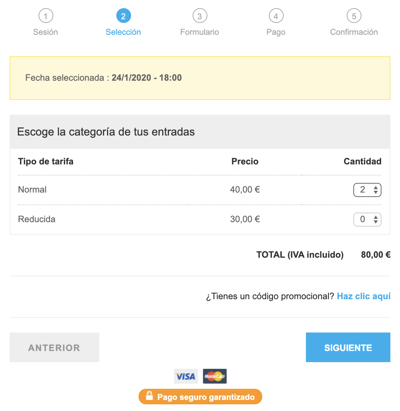This screenshot has height=411, width=400.
Task: Click the step 3 Formulario circle icon
Action: (x=200, y=16)
